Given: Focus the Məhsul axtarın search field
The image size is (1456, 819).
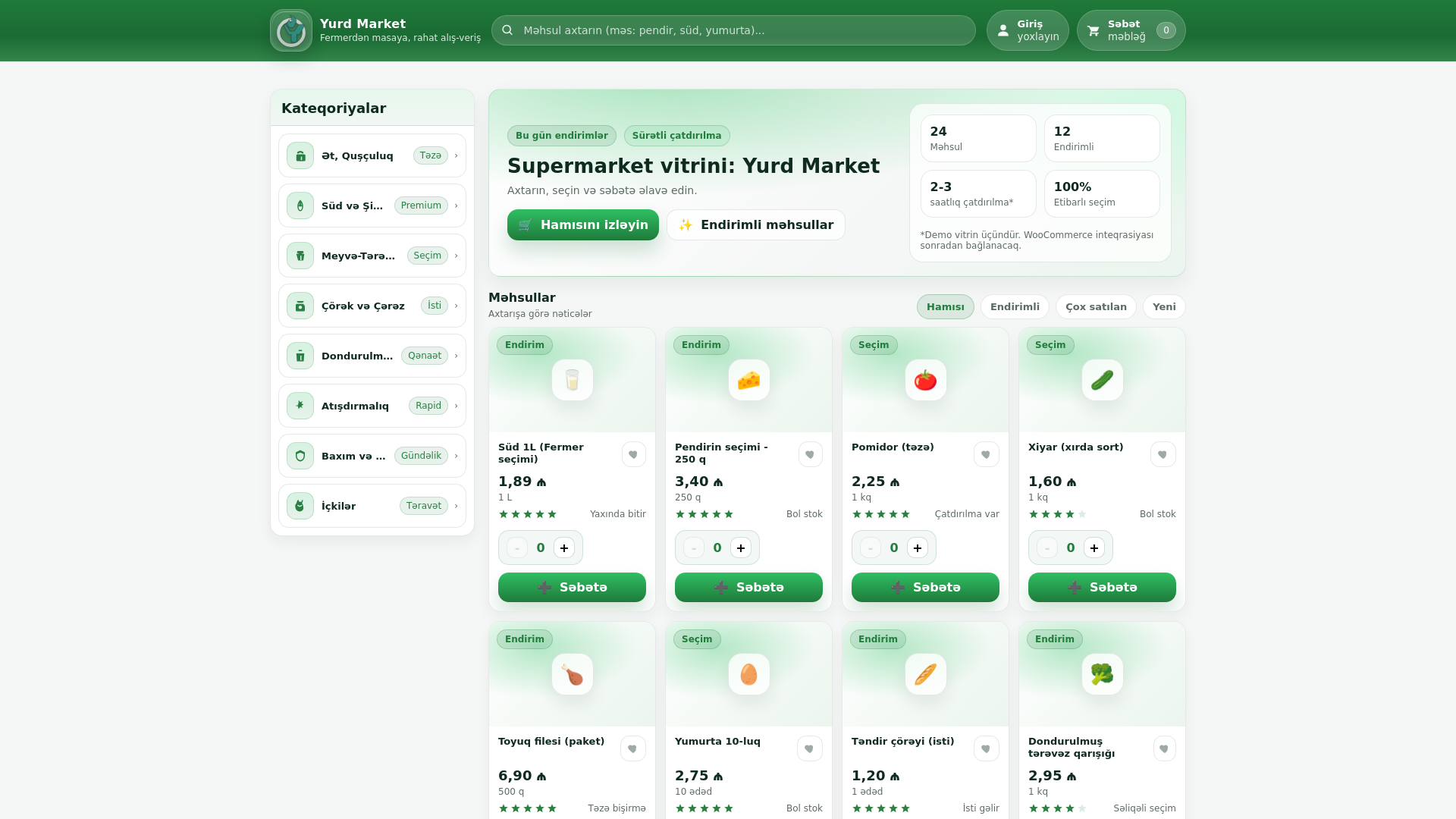Looking at the screenshot, I should 733,30.
